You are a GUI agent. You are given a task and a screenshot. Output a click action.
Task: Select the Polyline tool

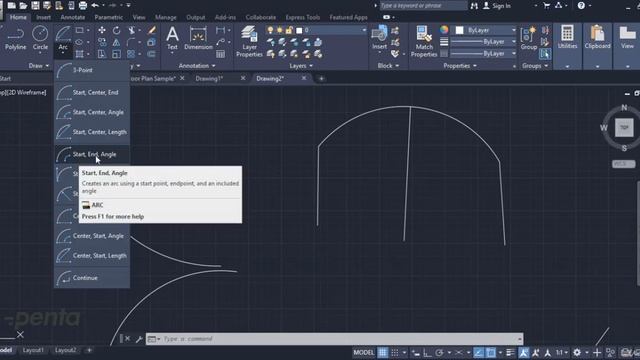[x=16, y=38]
